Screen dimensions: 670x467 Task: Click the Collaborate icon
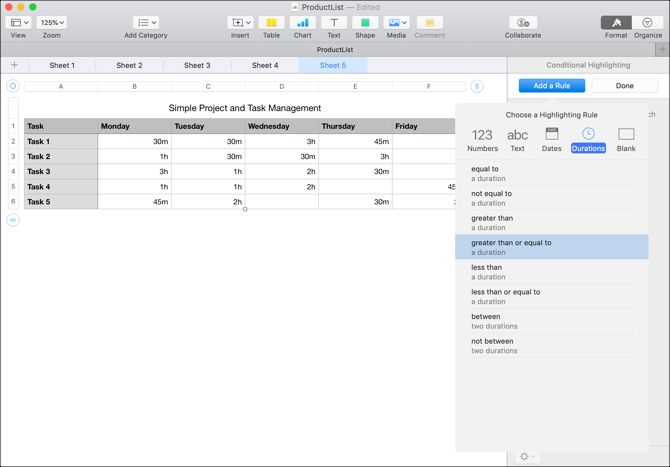pyautogui.click(x=523, y=23)
